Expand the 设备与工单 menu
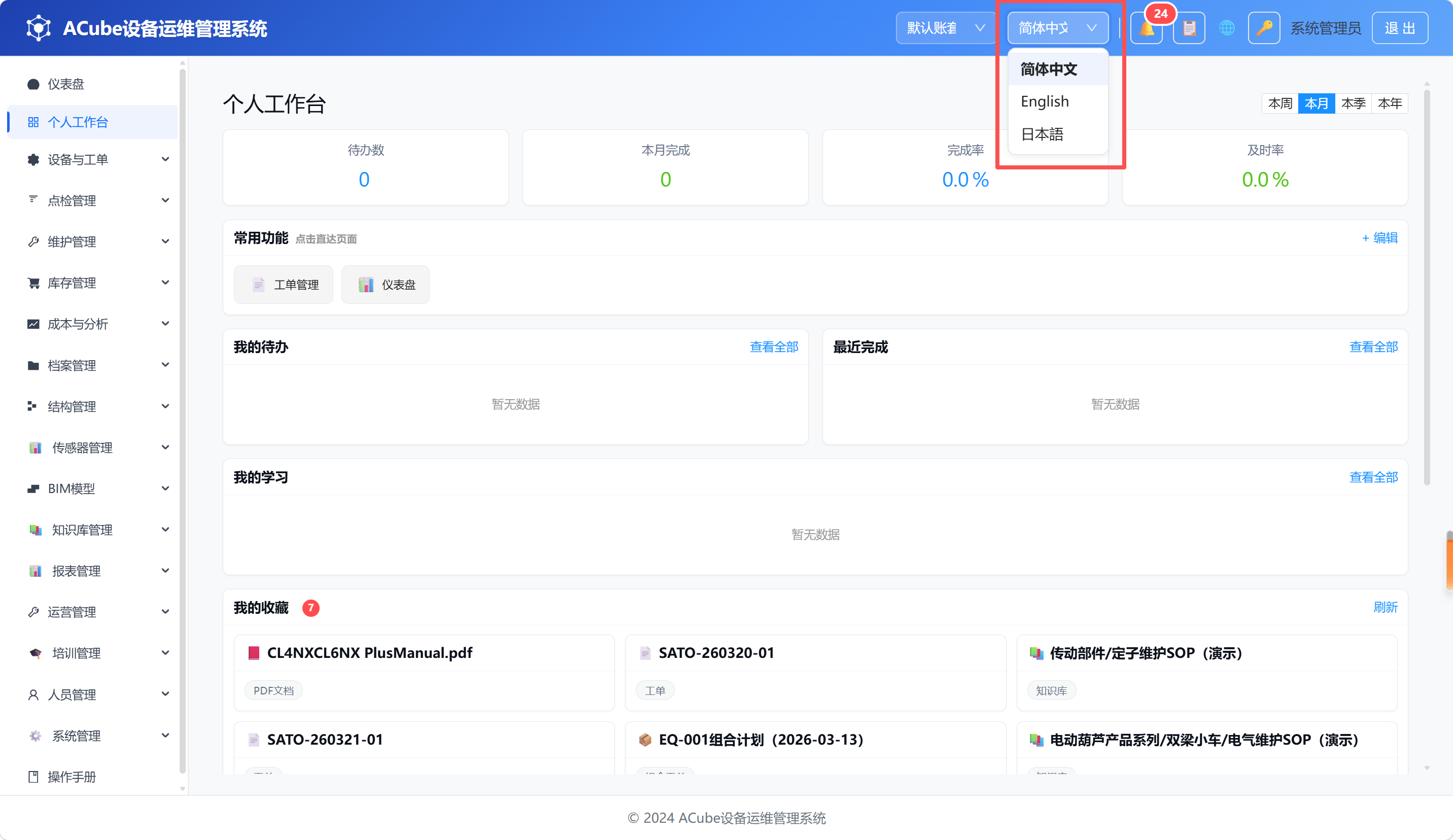This screenshot has height=840, width=1453. pyautogui.click(x=92, y=159)
